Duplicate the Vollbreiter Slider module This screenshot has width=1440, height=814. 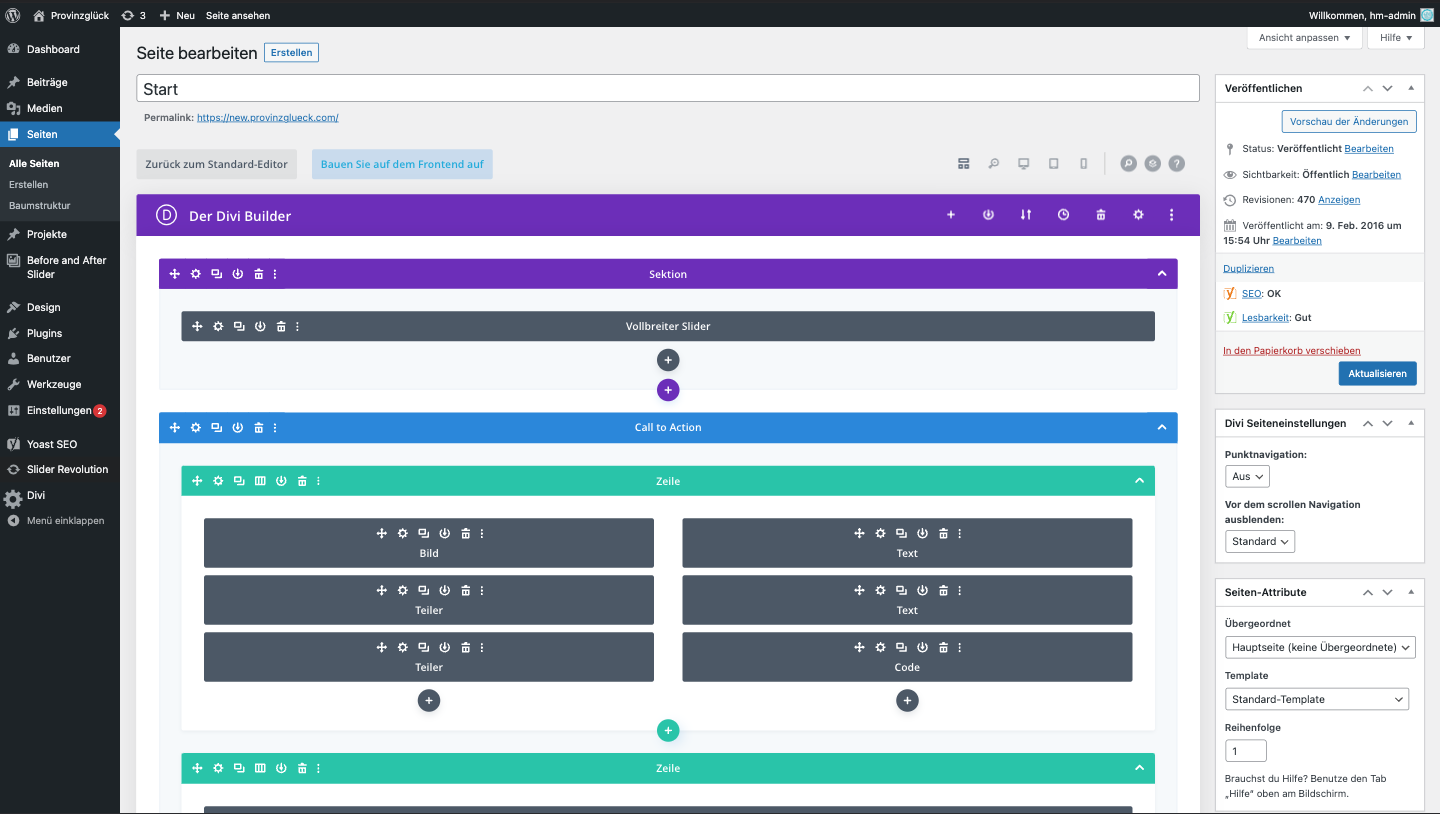point(239,326)
